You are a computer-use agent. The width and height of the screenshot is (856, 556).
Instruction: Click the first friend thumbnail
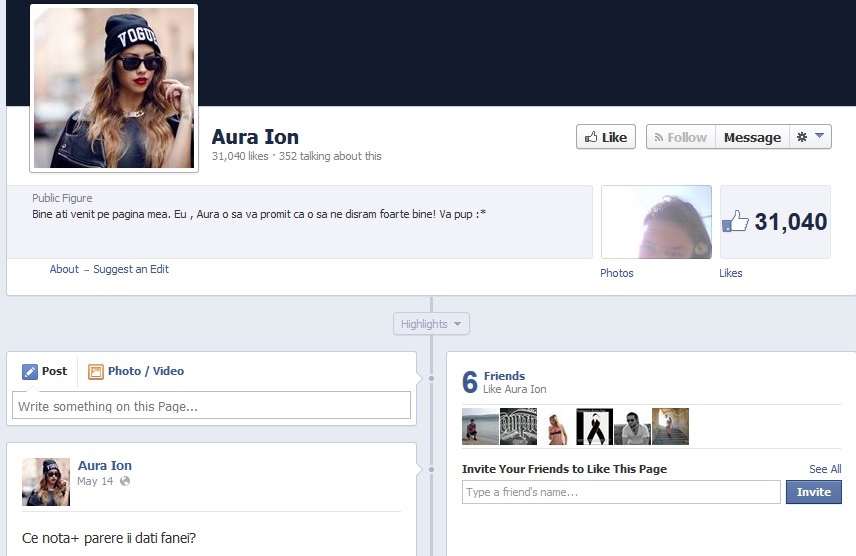click(480, 427)
